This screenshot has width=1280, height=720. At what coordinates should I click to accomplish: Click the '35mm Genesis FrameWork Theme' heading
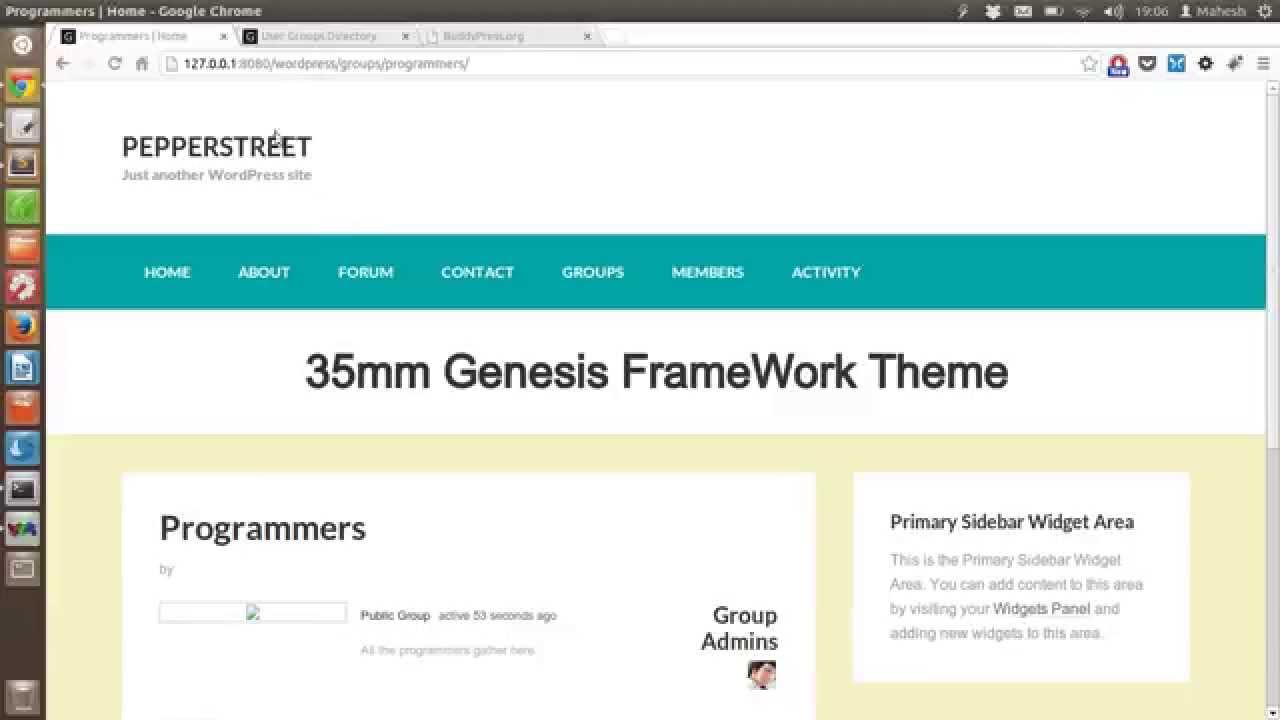pyautogui.click(x=656, y=372)
